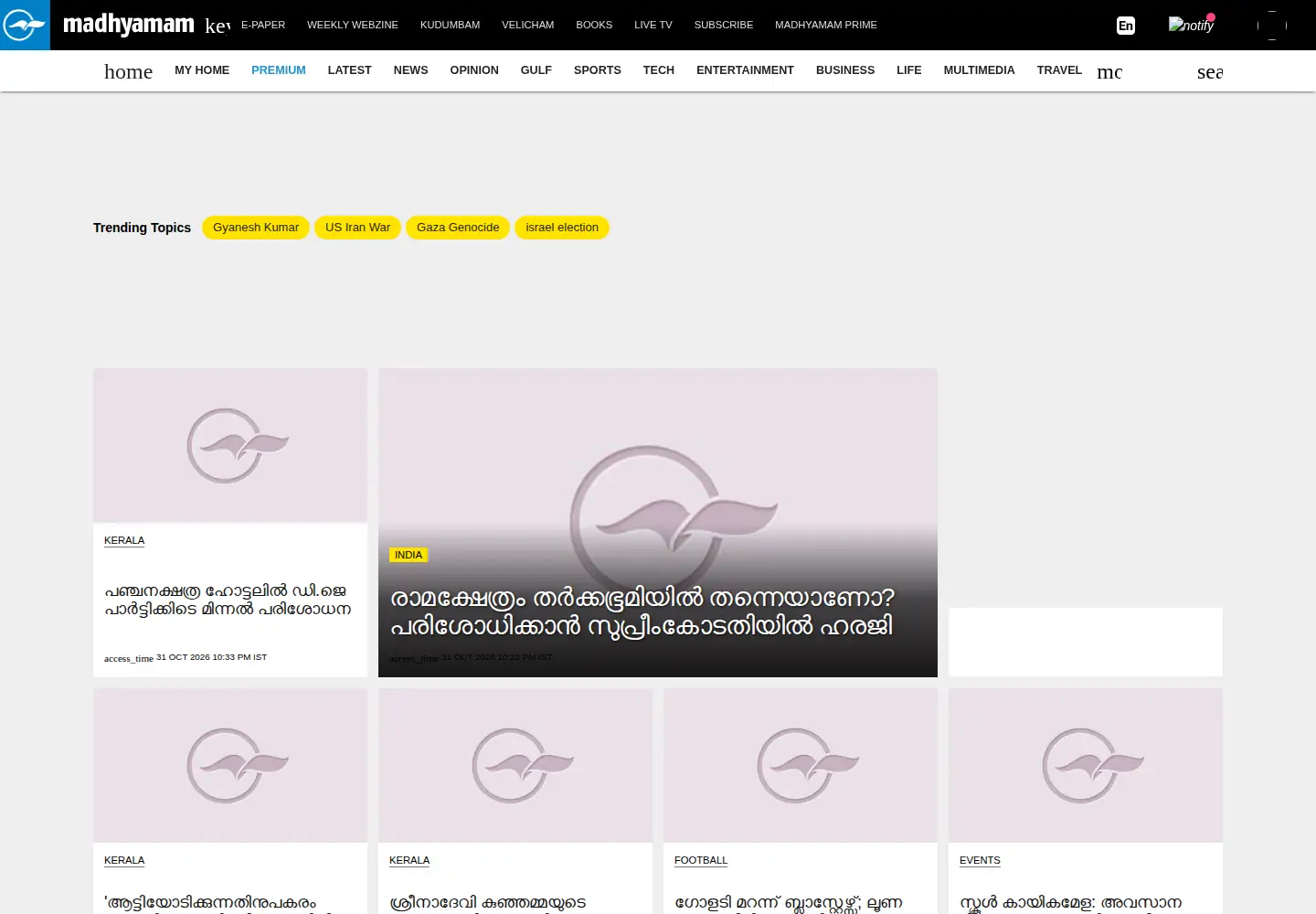
Task: Open thumbnail of the FOOTBALL article card
Action: (x=801, y=765)
